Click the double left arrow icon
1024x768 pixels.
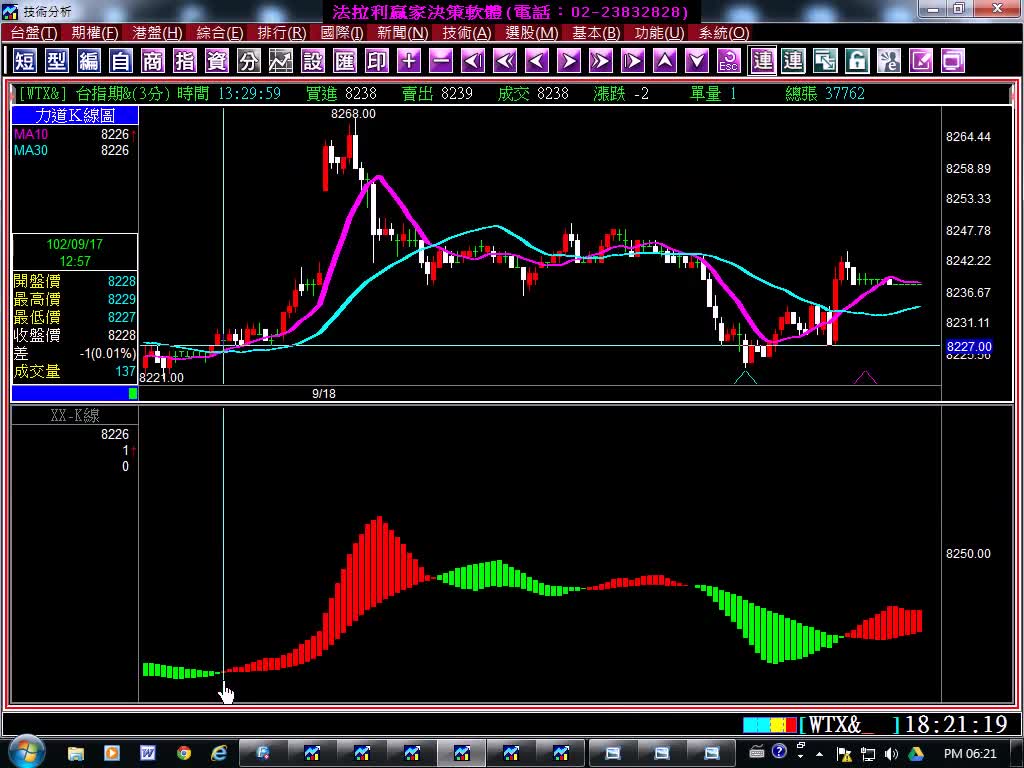(505, 61)
